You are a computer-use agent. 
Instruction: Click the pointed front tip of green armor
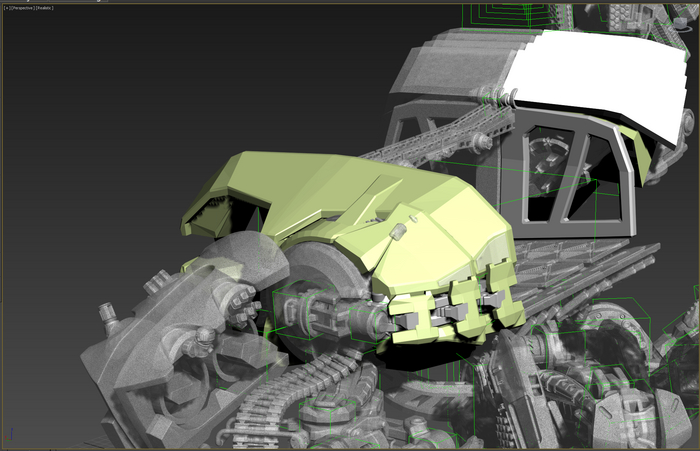pyautogui.click(x=190, y=222)
